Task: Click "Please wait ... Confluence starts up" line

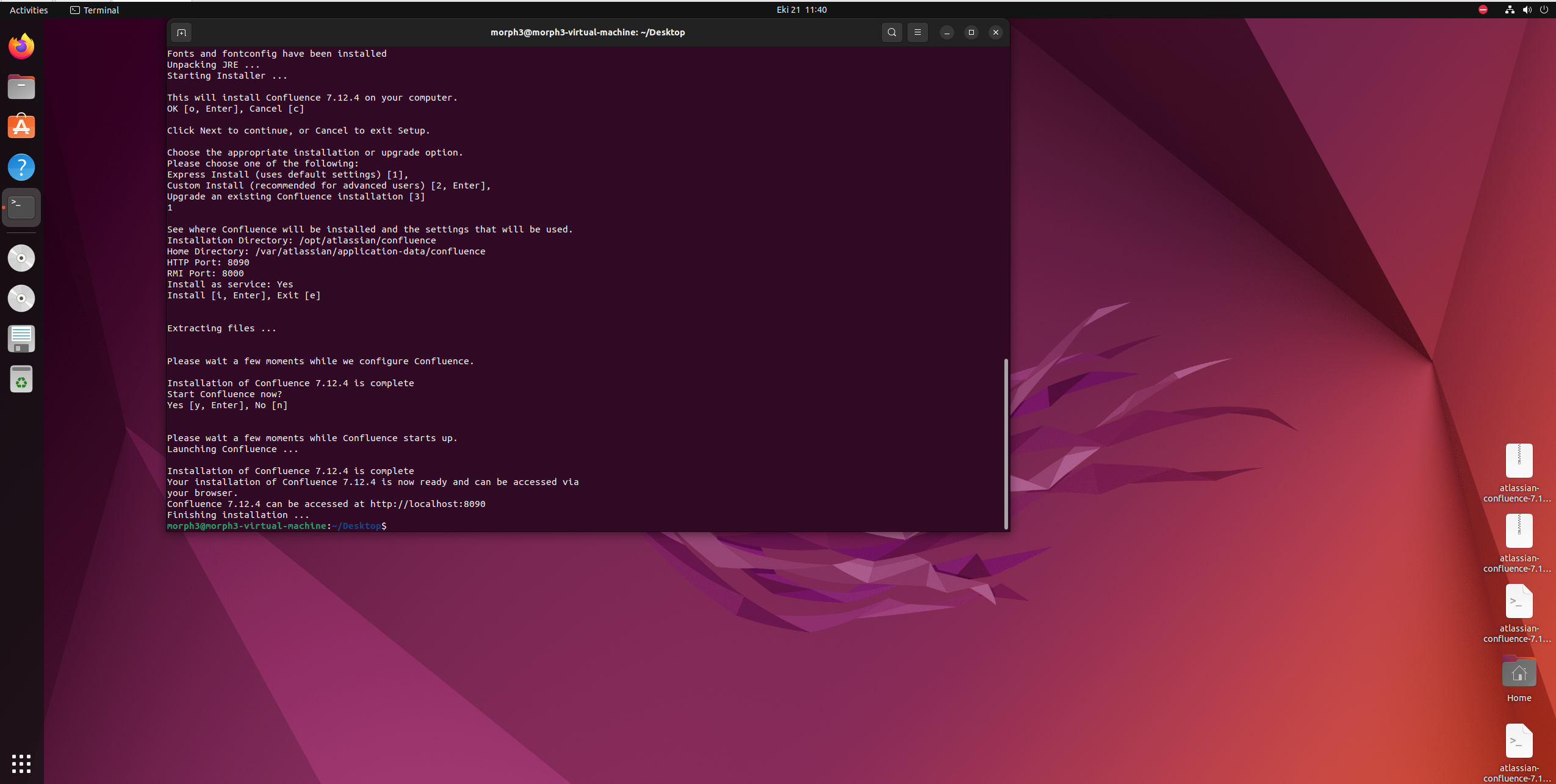Action: point(312,438)
